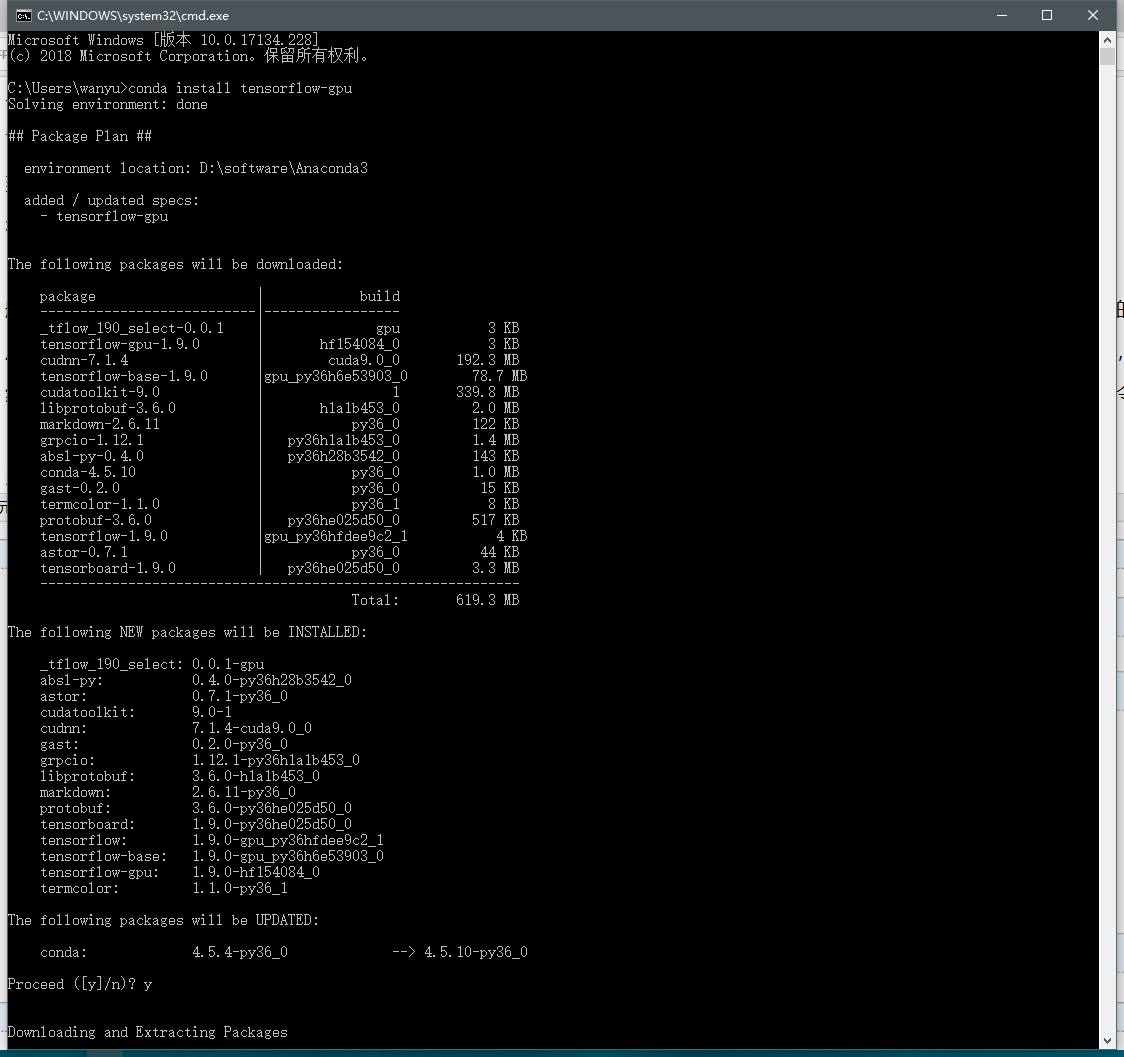Click the 'Proceed ([y]/n)? y' prompt
This screenshot has height=1057, width=1124.
coord(80,984)
